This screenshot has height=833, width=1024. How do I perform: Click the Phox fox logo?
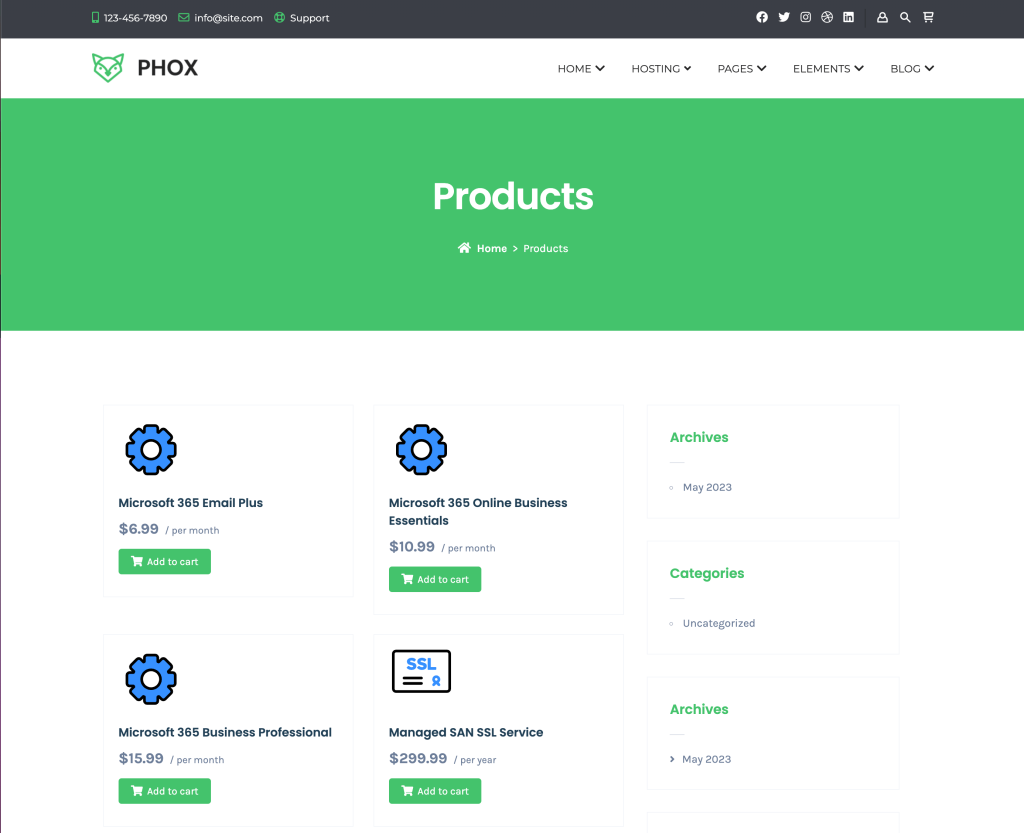pyautogui.click(x=108, y=68)
